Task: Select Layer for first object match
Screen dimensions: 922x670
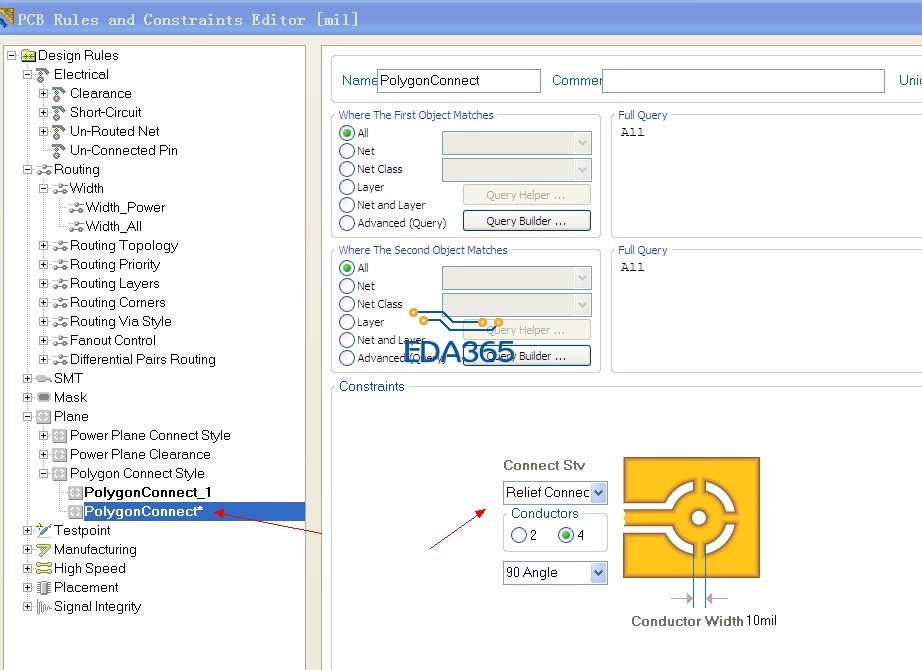Action: tap(347, 187)
